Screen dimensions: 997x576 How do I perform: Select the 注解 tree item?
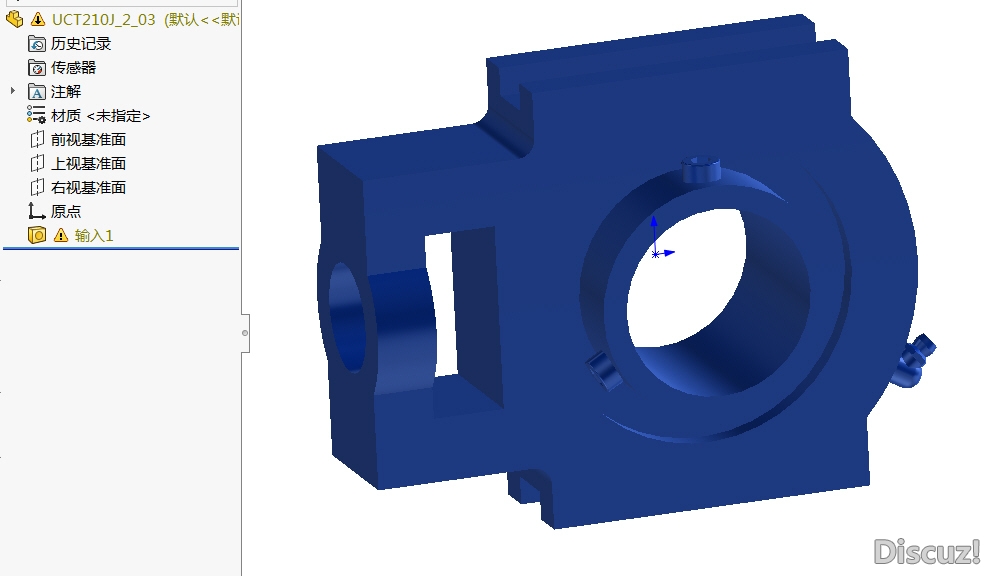[65, 92]
